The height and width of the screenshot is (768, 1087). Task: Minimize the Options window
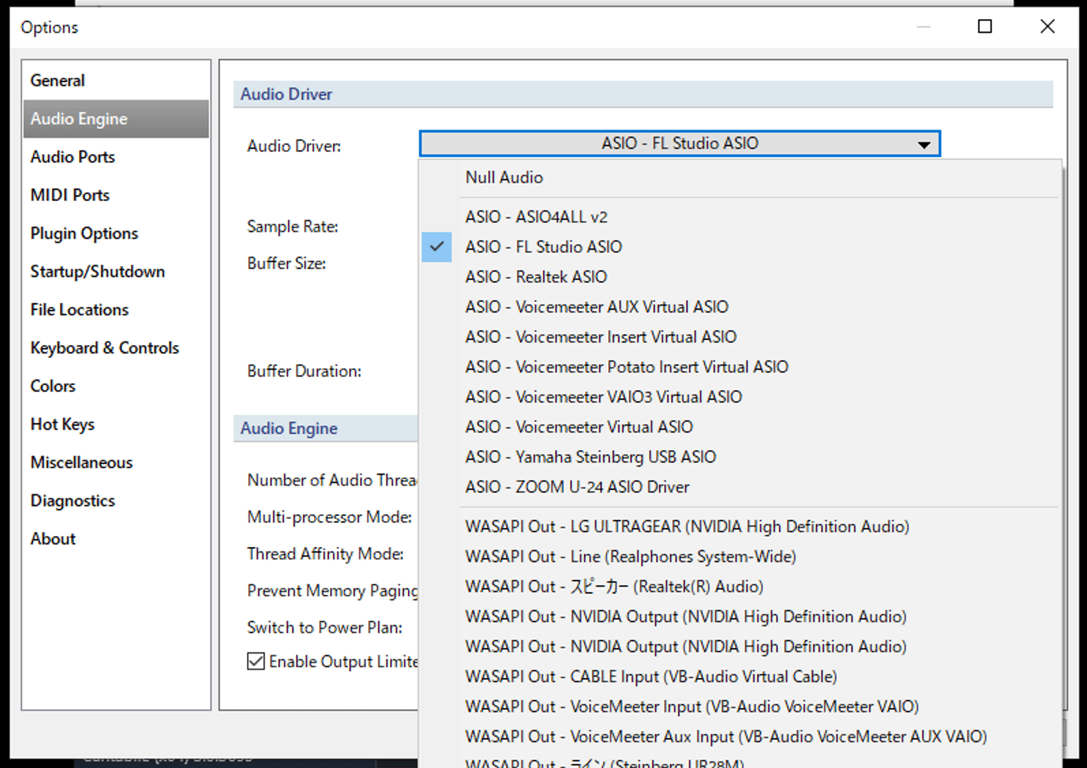(x=923, y=26)
